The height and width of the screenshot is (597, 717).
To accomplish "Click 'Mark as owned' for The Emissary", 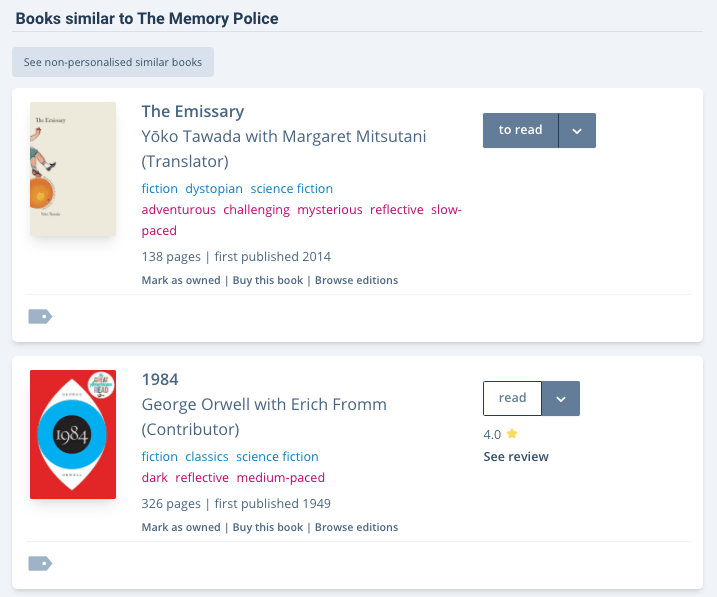I will (181, 280).
